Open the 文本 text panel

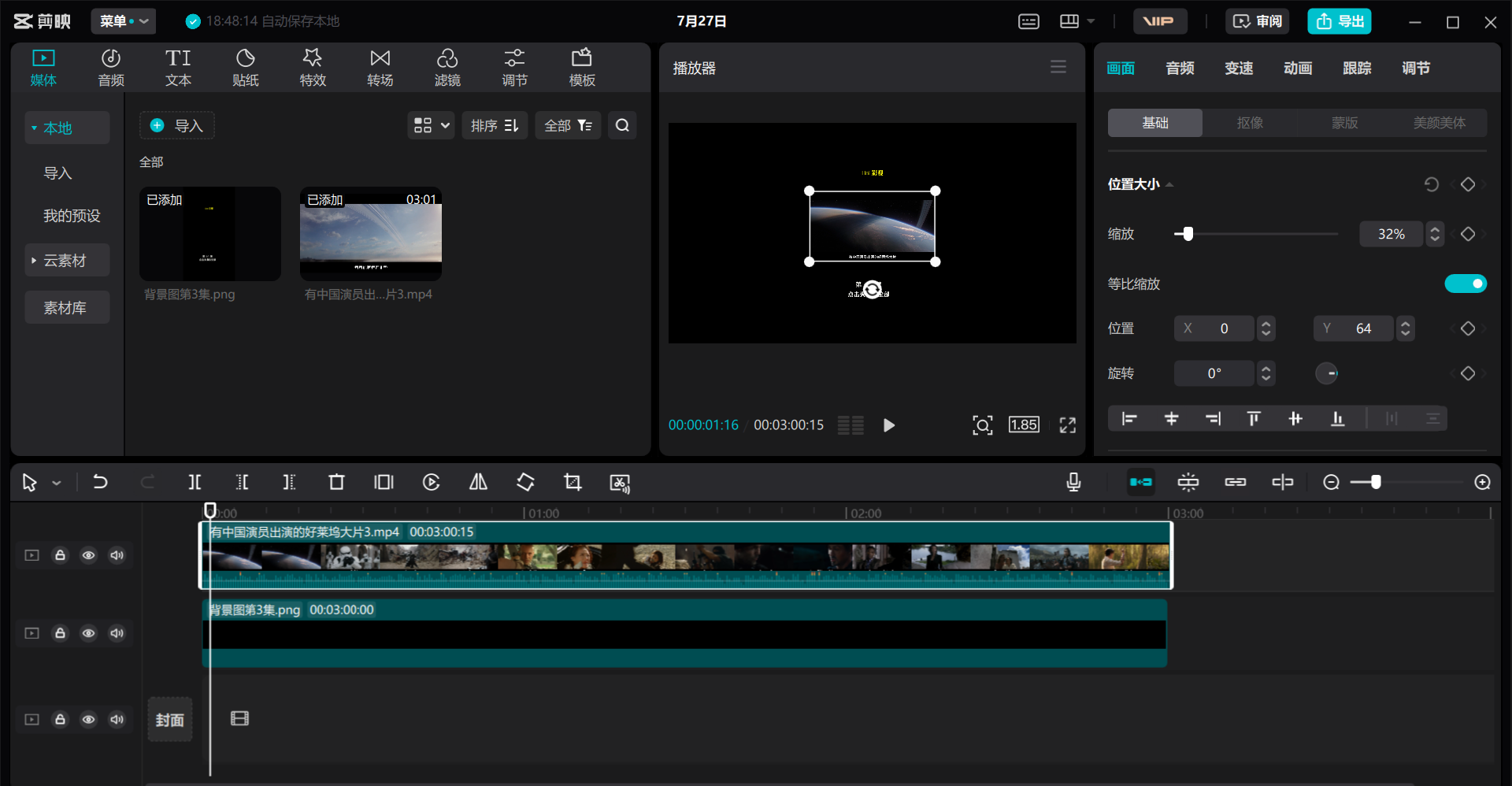pyautogui.click(x=178, y=68)
